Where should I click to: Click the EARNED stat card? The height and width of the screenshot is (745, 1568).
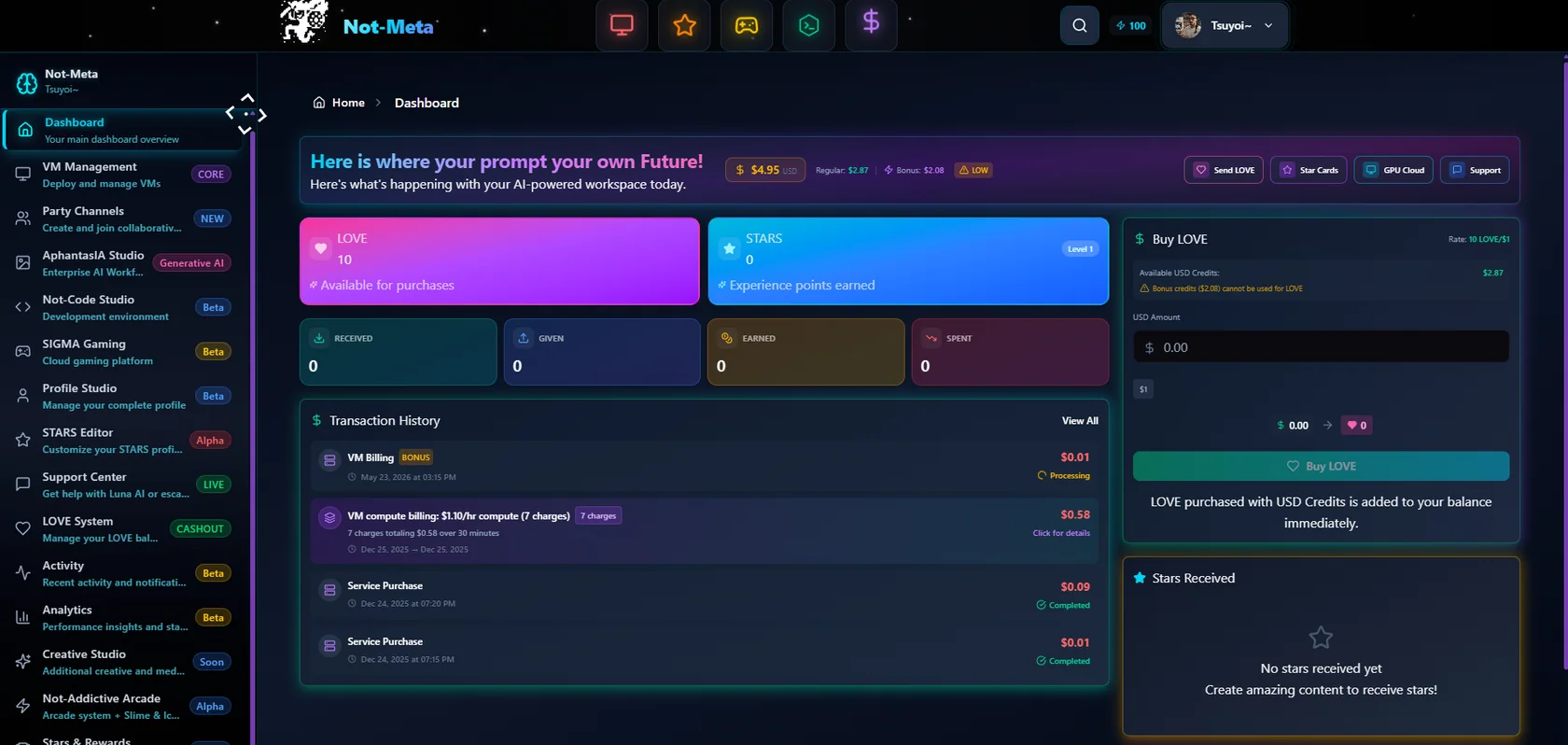(805, 352)
